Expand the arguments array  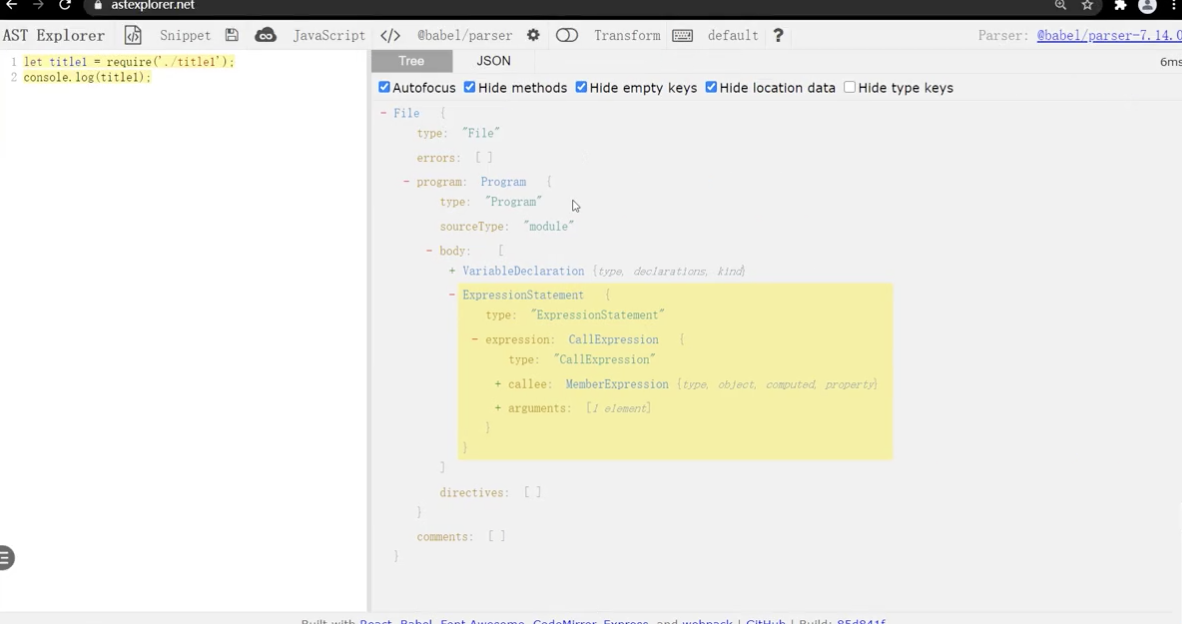pos(498,408)
